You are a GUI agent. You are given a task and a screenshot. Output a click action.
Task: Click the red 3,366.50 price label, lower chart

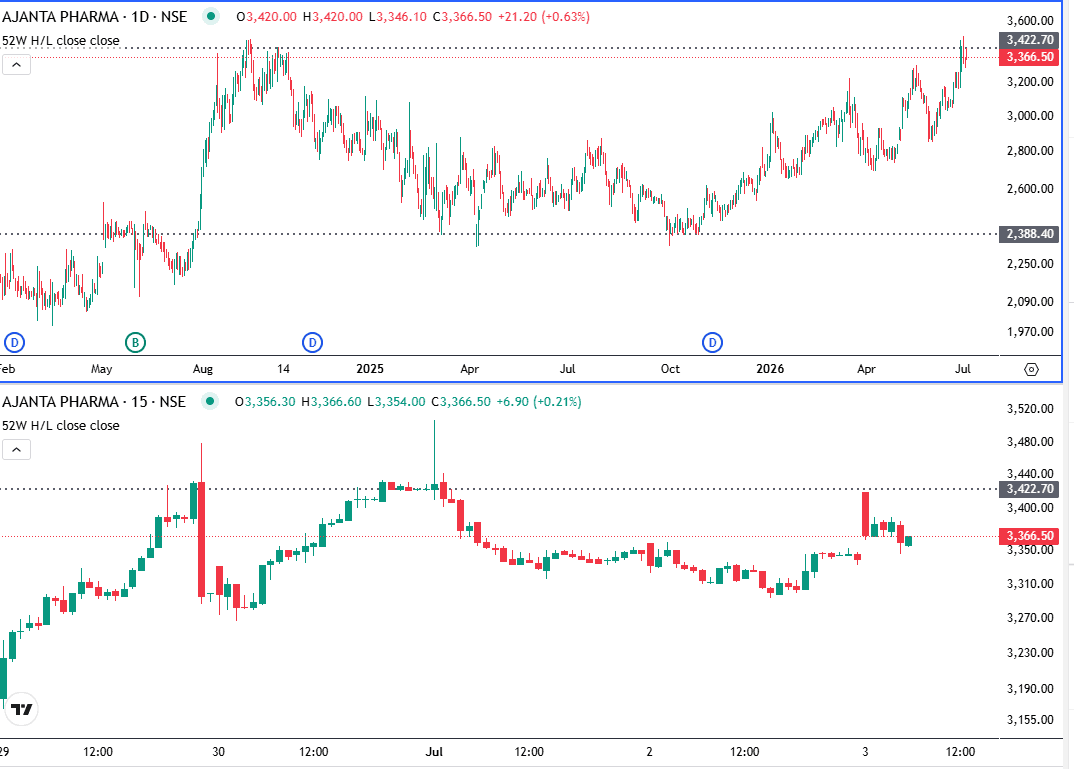click(1029, 535)
